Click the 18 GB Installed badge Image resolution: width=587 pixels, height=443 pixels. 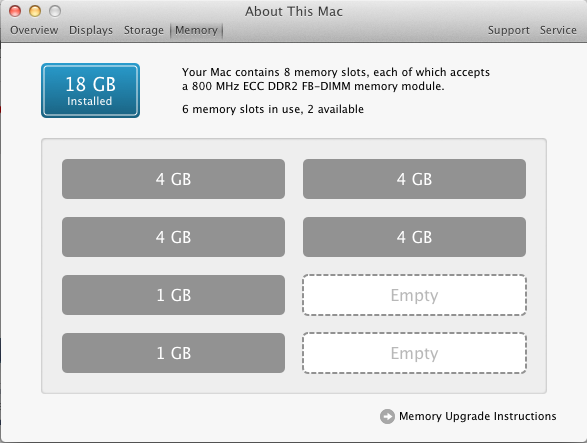pos(91,91)
